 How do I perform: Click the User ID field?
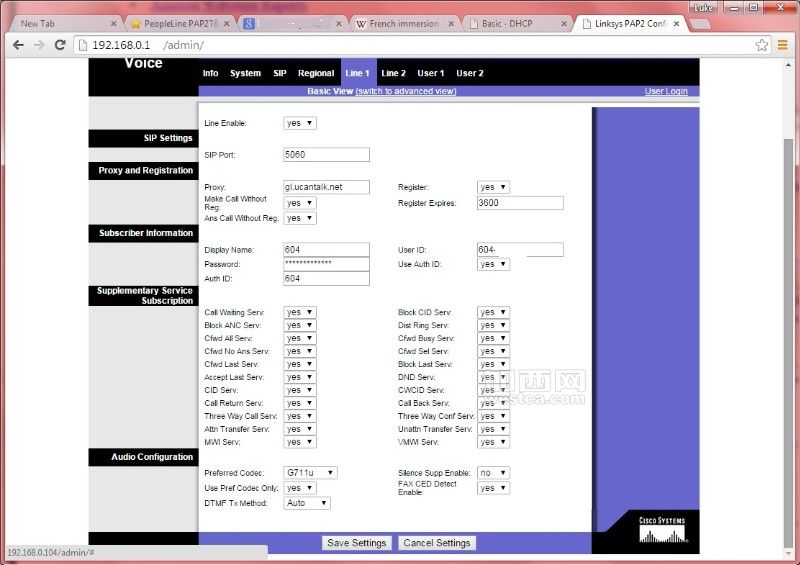click(520, 250)
